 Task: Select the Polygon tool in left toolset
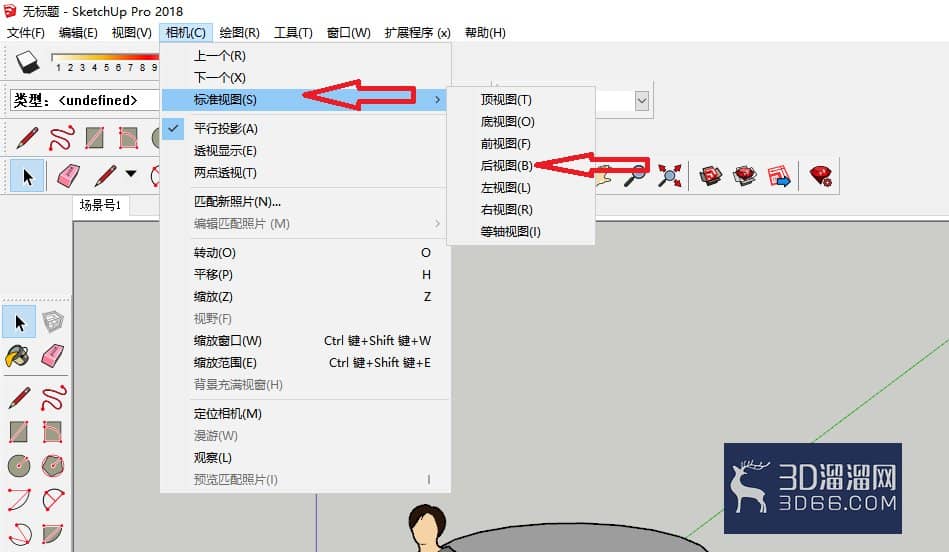(x=53, y=465)
